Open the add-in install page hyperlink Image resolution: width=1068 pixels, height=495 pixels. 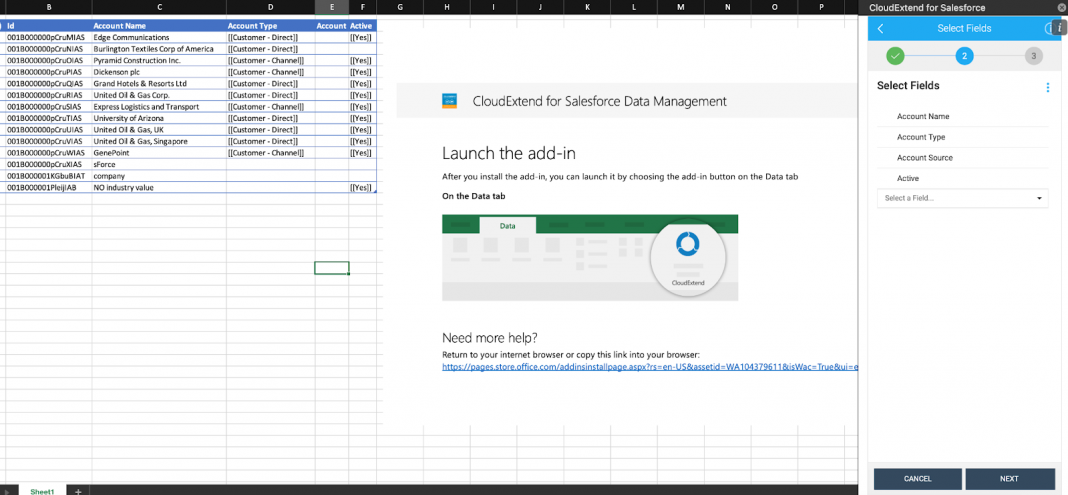[x=650, y=367]
